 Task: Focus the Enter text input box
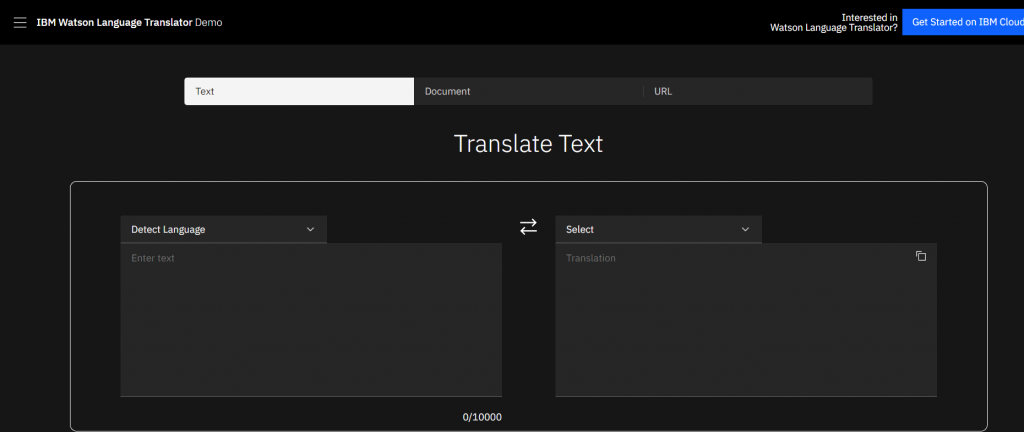[310, 320]
